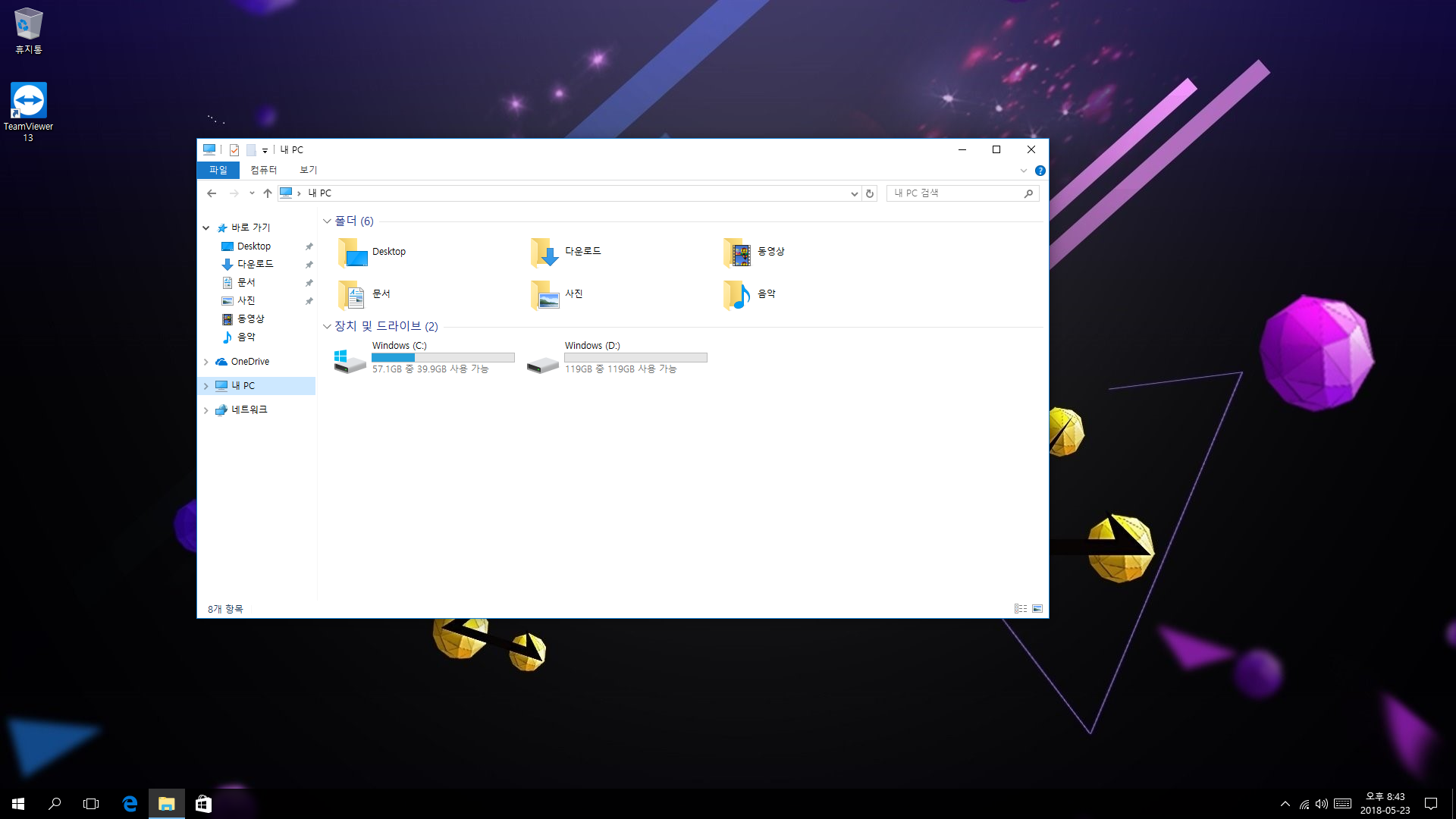Viewport: 1456px width, 819px height.
Task: Click the properties quick access toolbar icon
Action: point(234,150)
